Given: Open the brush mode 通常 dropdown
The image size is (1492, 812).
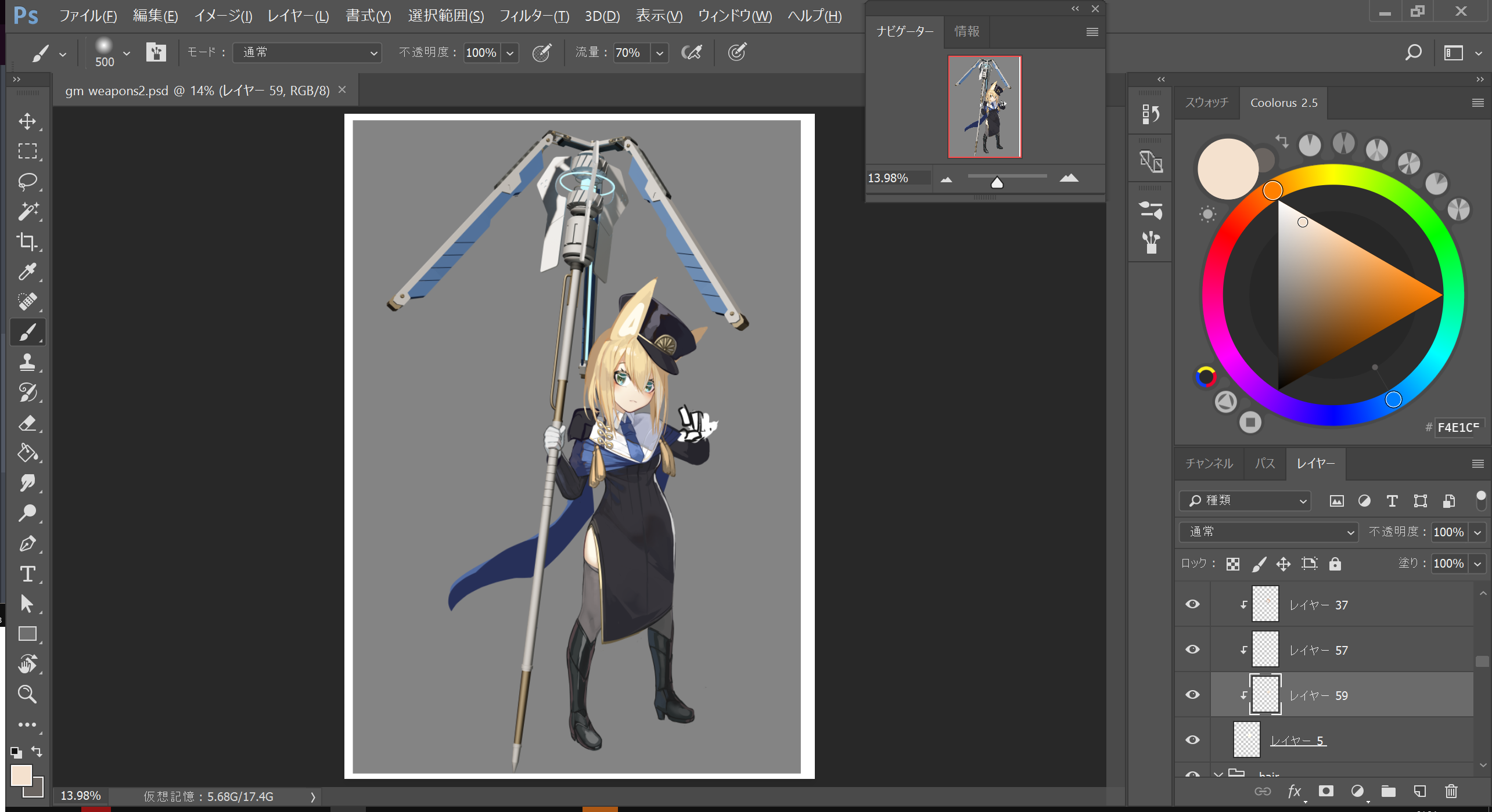Looking at the screenshot, I should tap(307, 53).
